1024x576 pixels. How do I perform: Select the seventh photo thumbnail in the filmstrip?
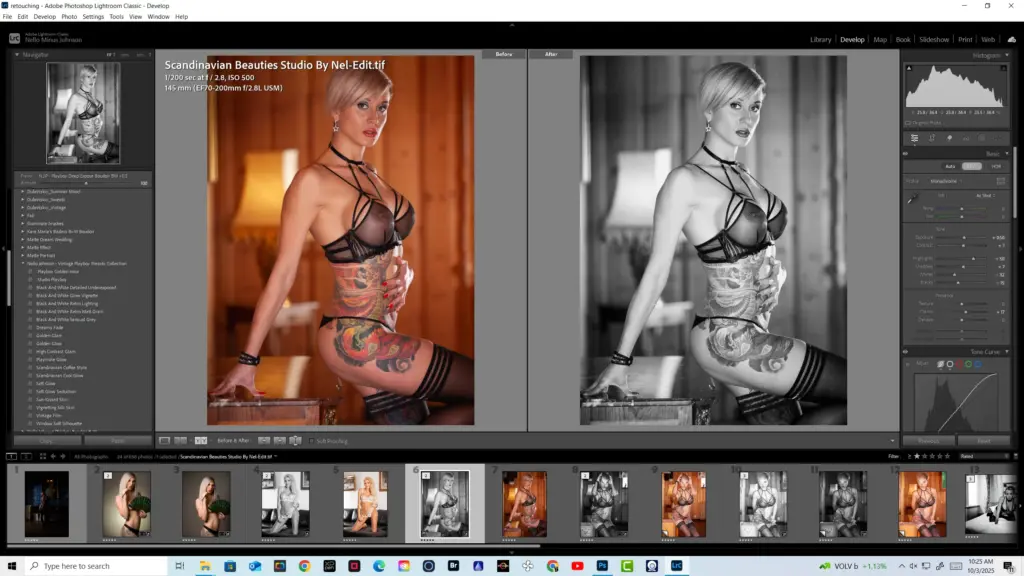point(524,505)
